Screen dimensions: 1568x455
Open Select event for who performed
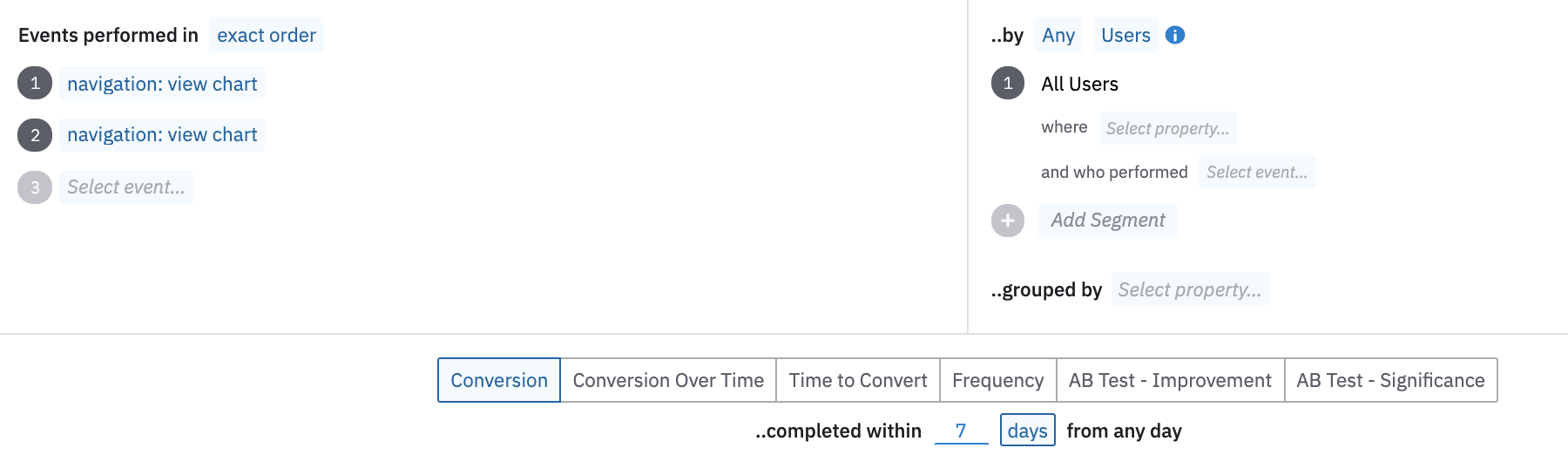[1255, 172]
